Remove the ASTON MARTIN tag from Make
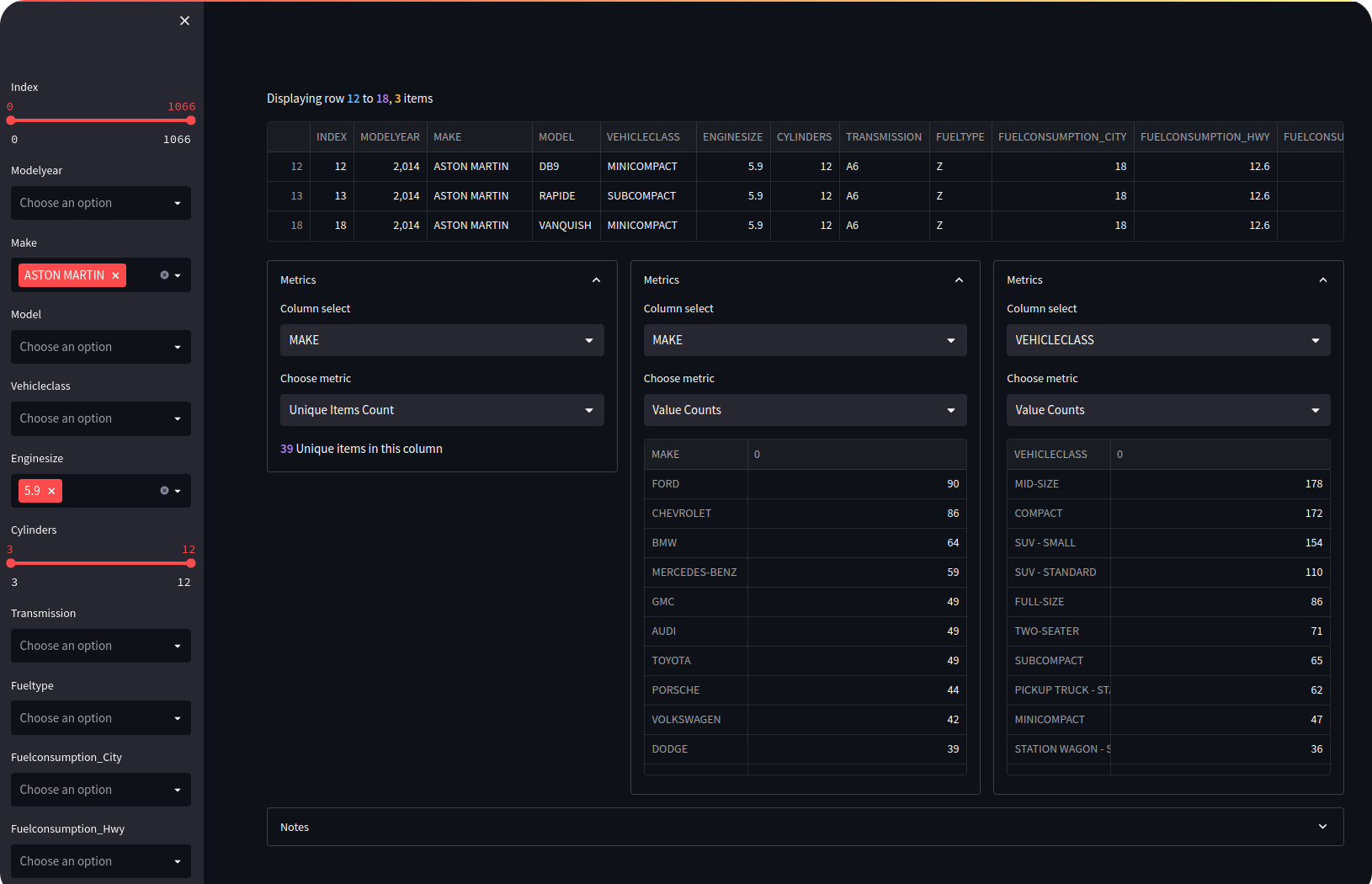Viewport: 1372px width, 884px height. (115, 276)
